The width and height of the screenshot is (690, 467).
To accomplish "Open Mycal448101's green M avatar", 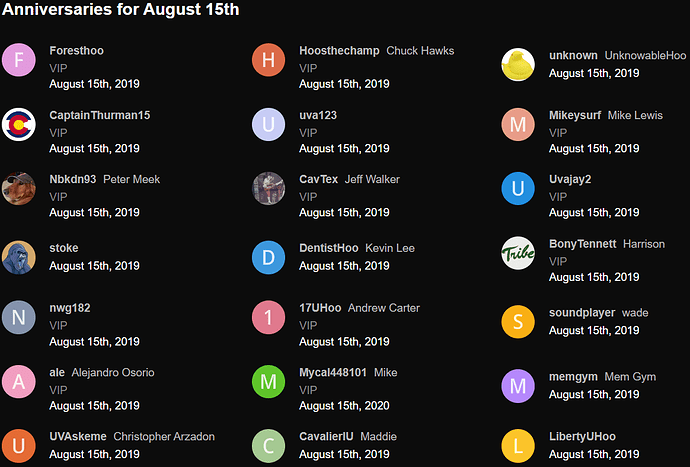I will pos(268,382).
